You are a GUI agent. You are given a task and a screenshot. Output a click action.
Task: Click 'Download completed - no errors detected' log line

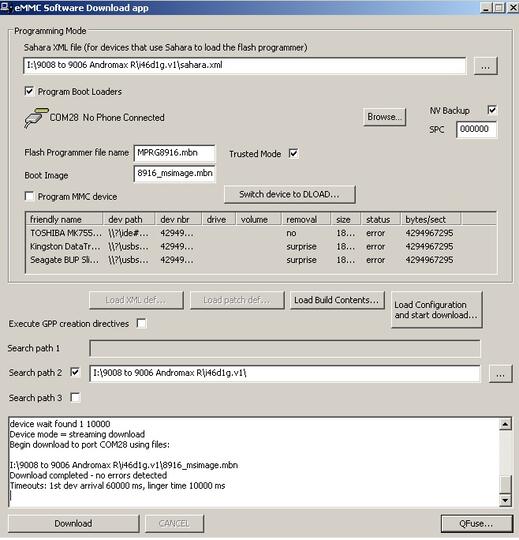[x=89, y=475]
